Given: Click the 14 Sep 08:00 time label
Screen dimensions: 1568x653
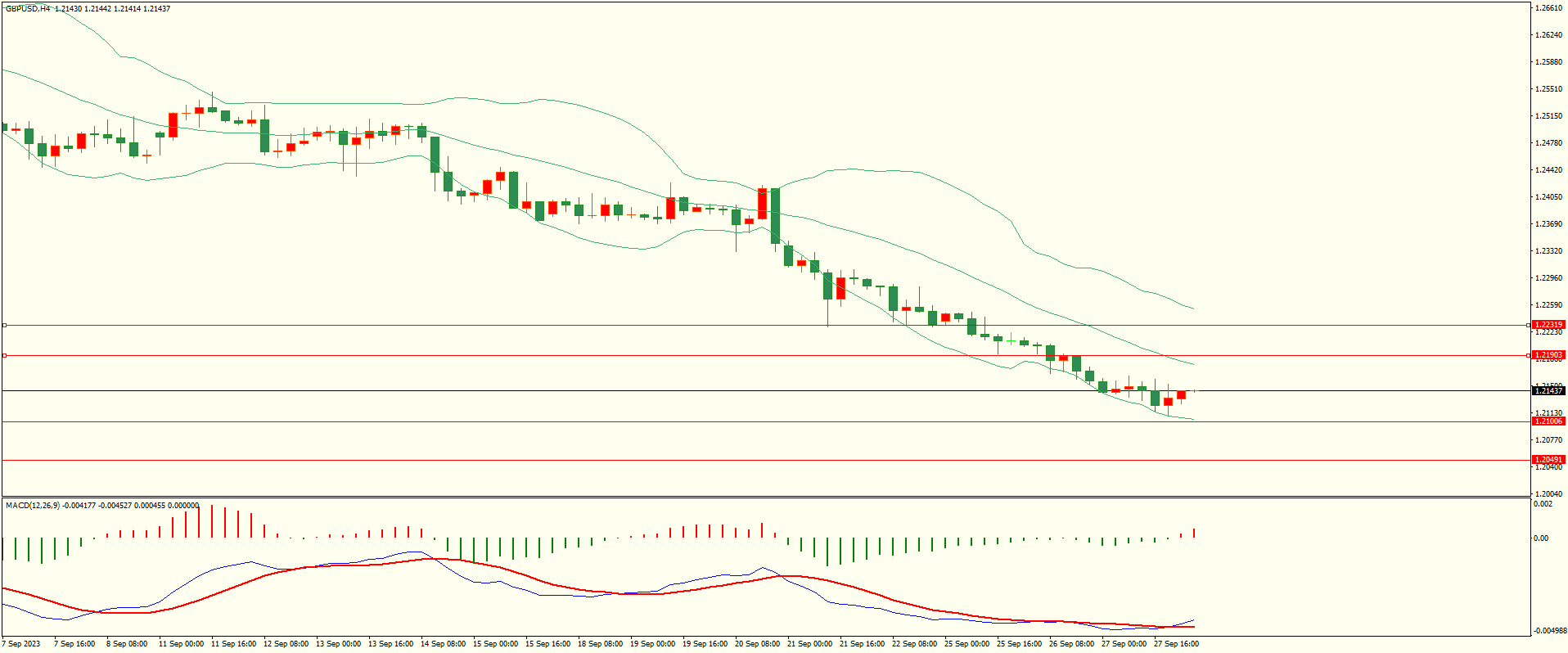Looking at the screenshot, I should [443, 644].
